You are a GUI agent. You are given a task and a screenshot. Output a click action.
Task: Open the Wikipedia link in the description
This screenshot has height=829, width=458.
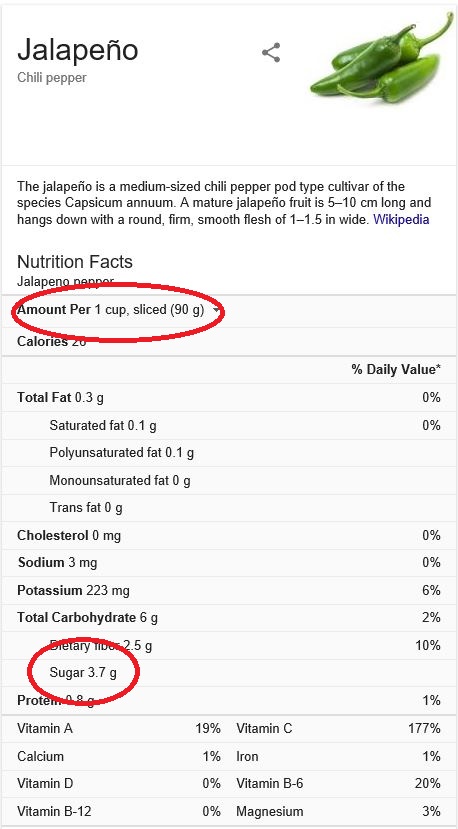click(x=401, y=219)
